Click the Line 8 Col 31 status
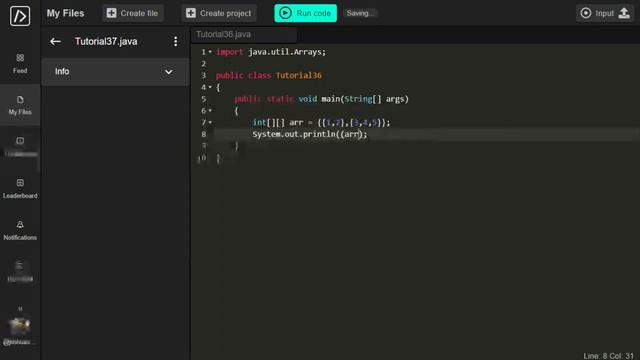 click(x=608, y=356)
